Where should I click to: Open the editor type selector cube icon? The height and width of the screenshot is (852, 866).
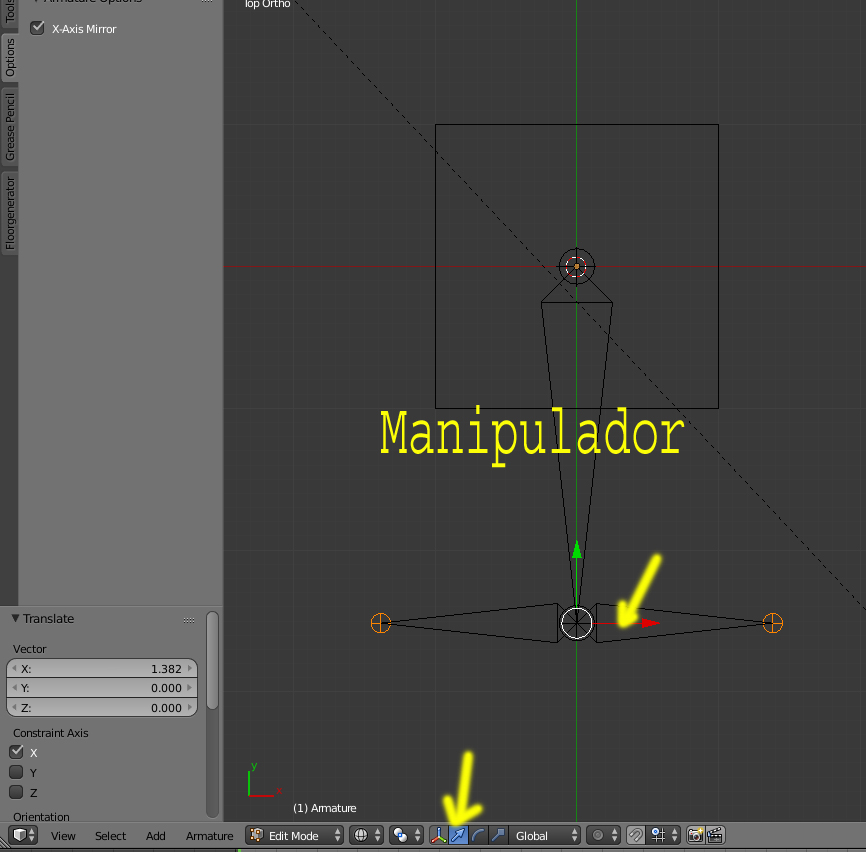[x=24, y=835]
